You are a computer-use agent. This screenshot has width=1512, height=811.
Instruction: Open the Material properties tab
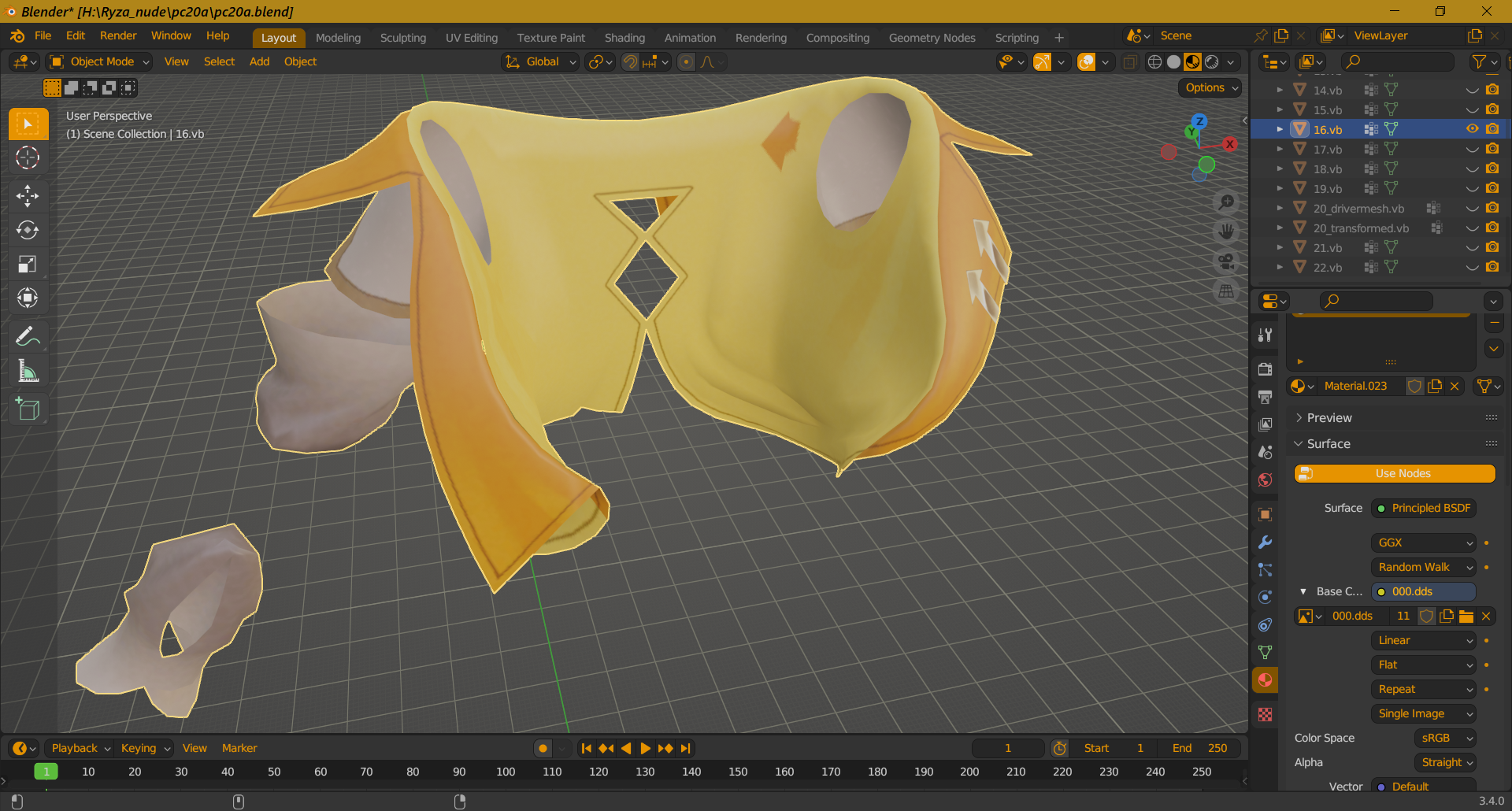click(x=1265, y=680)
